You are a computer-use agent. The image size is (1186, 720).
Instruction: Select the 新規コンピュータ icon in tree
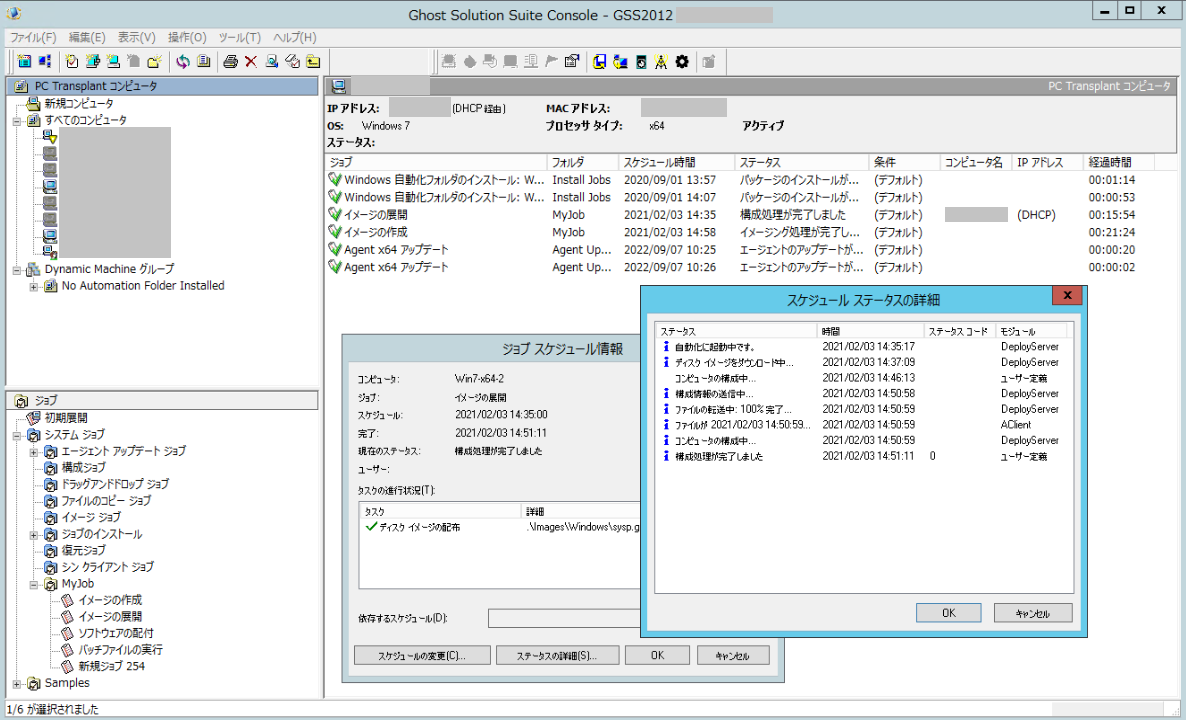(x=33, y=104)
